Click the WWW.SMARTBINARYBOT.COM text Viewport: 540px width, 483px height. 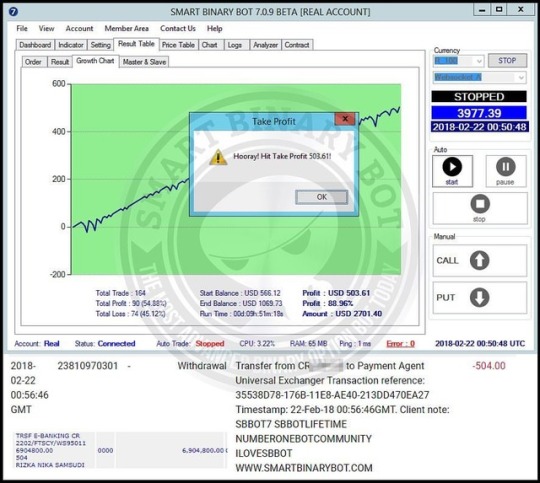coord(304,468)
